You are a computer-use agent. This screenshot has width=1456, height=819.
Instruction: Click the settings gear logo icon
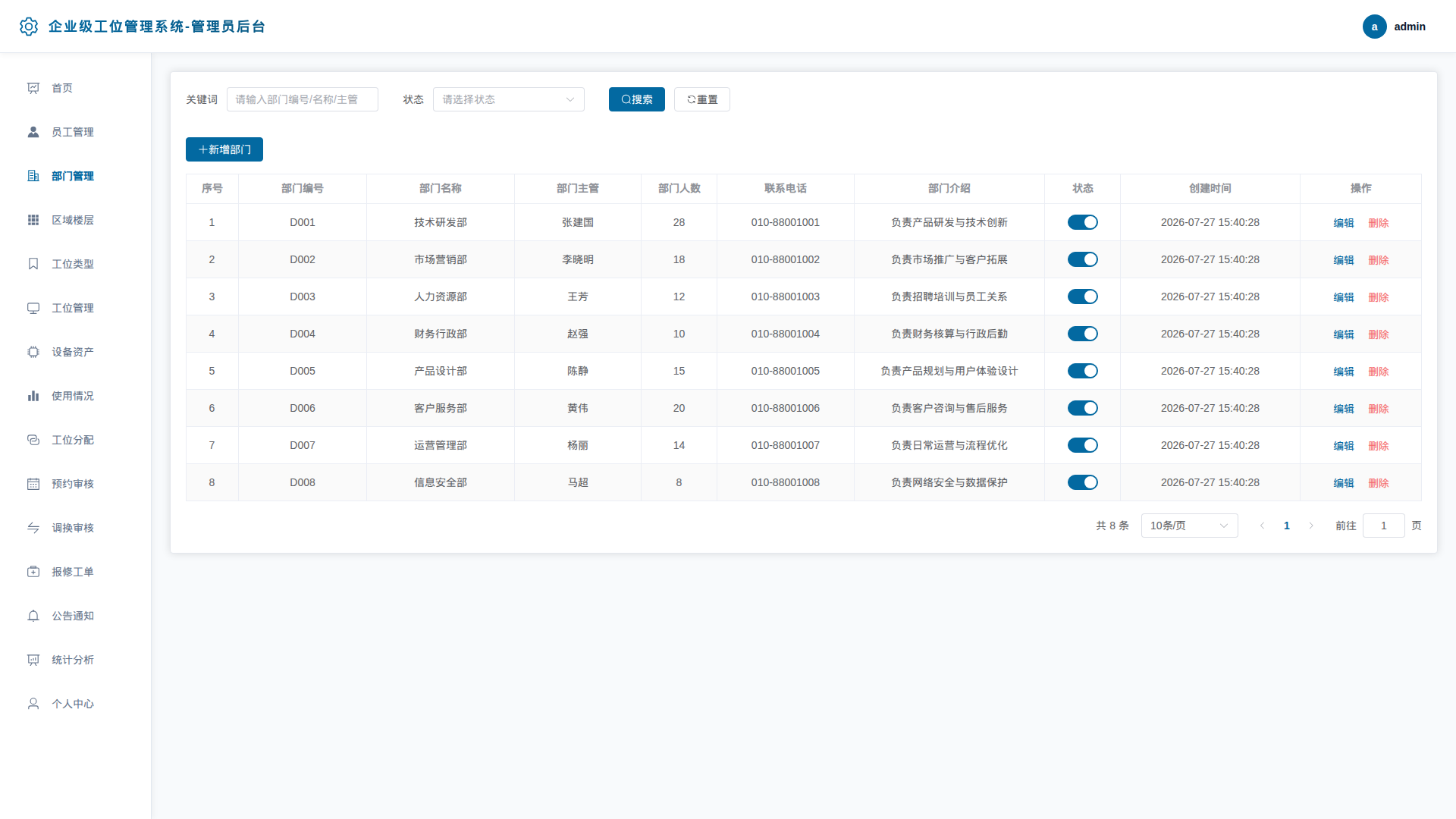[x=29, y=27]
